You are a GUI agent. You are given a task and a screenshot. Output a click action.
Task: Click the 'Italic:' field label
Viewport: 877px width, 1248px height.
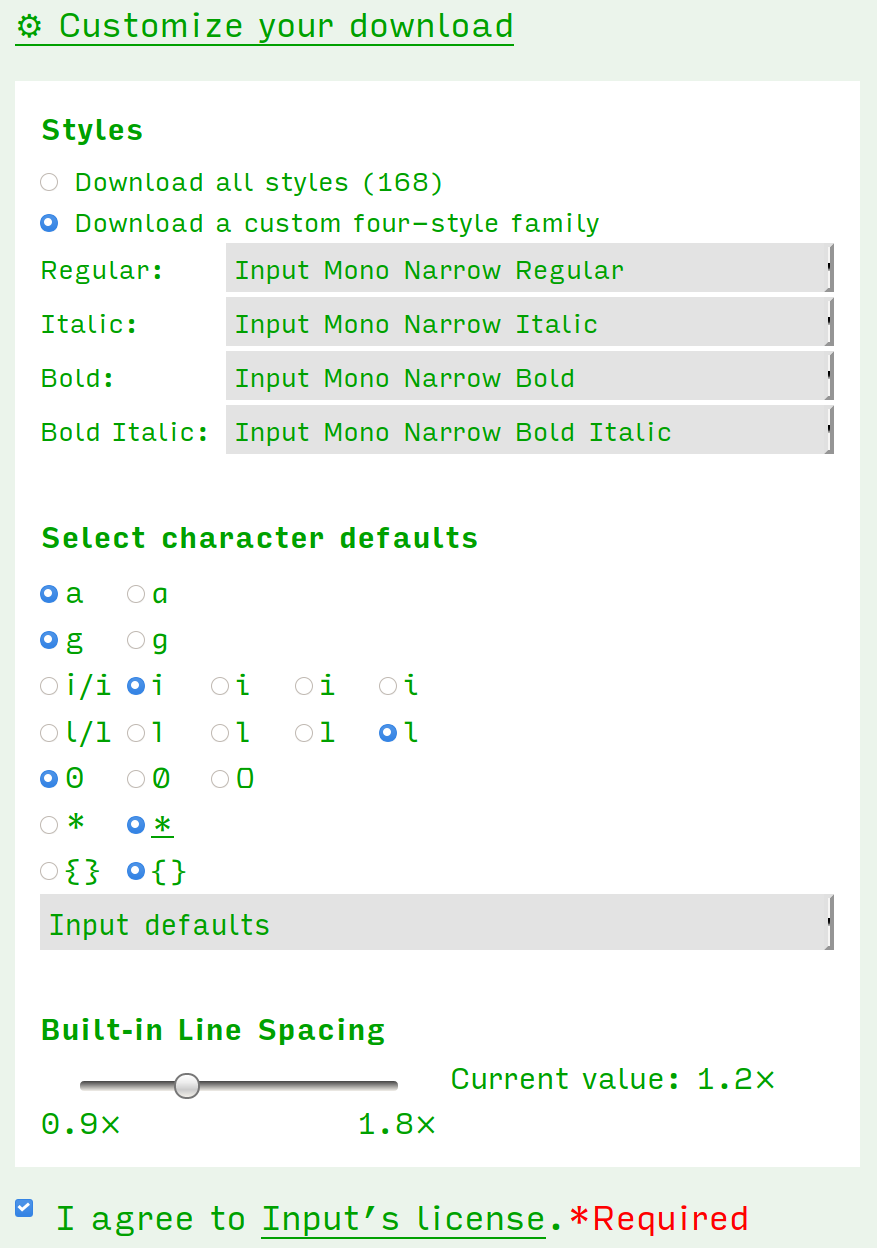click(x=89, y=324)
